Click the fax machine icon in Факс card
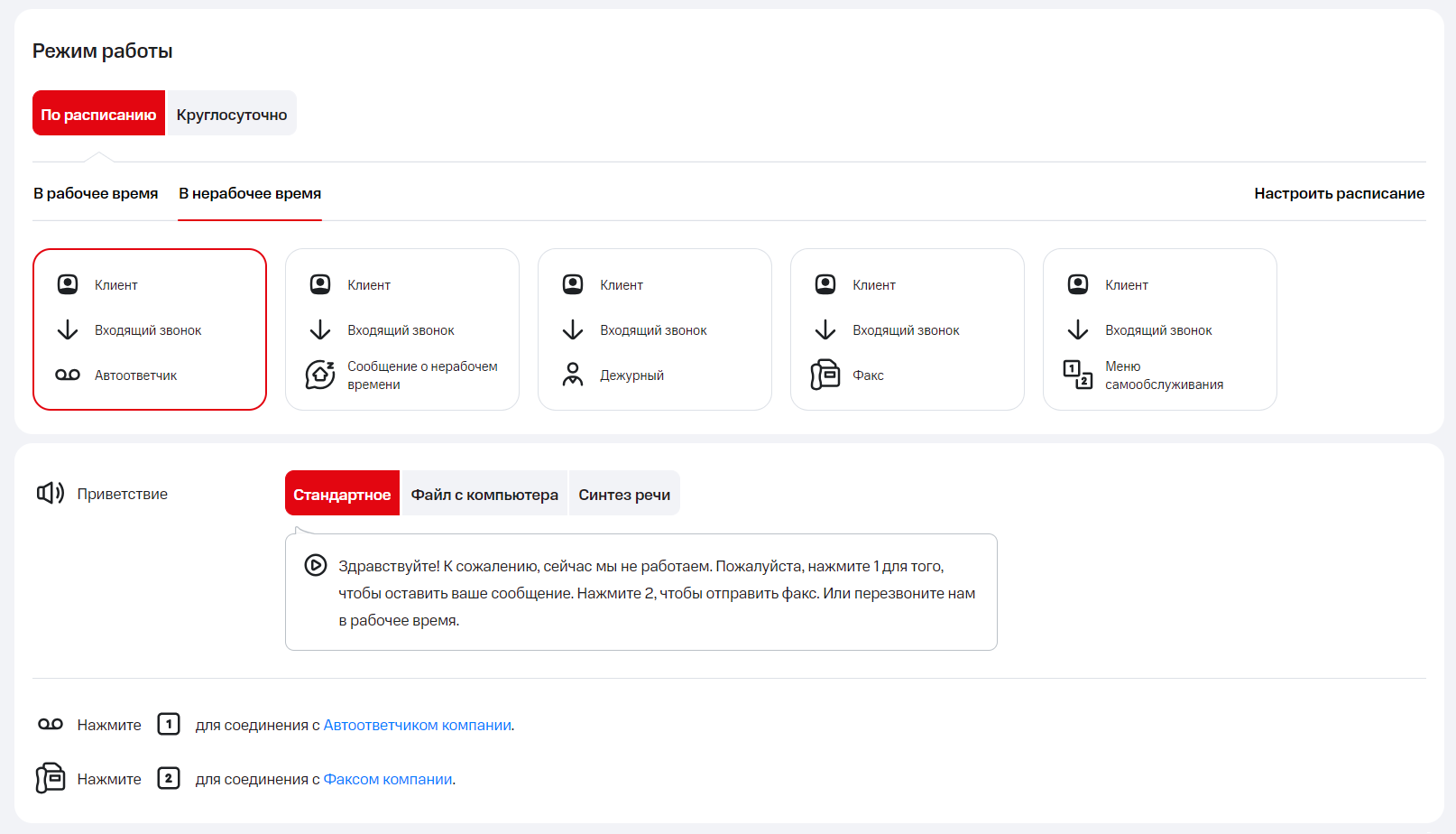1456x834 pixels. (825, 375)
